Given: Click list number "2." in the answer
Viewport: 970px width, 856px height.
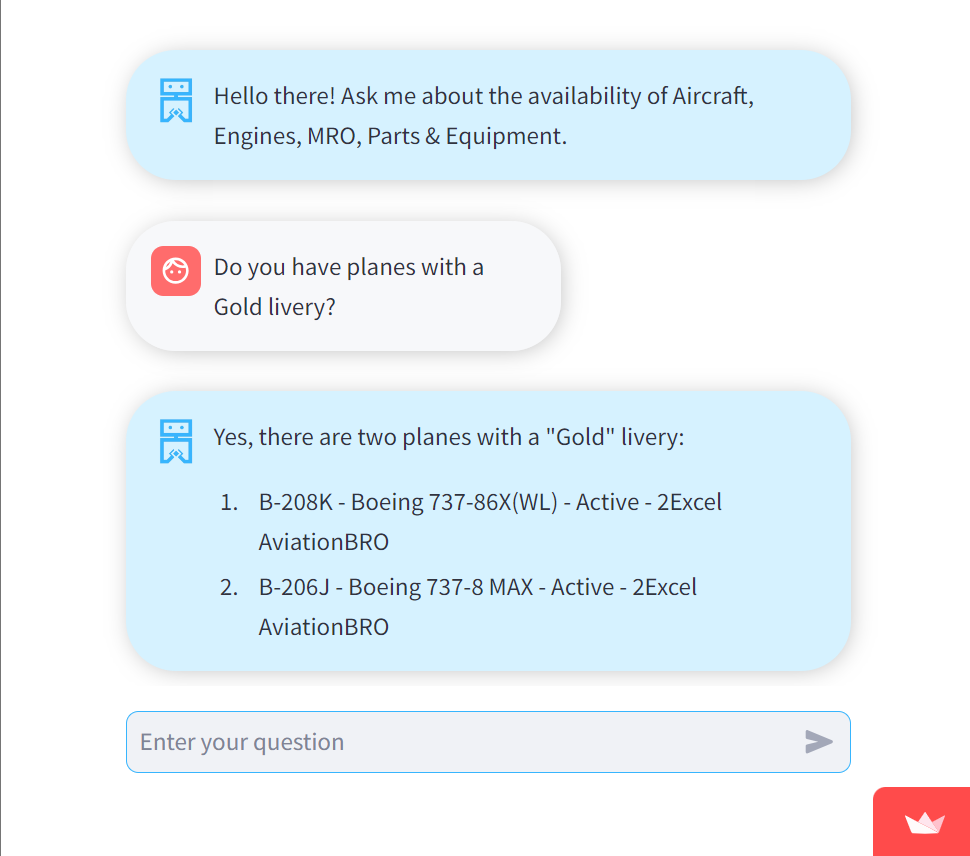Looking at the screenshot, I should click(229, 587).
